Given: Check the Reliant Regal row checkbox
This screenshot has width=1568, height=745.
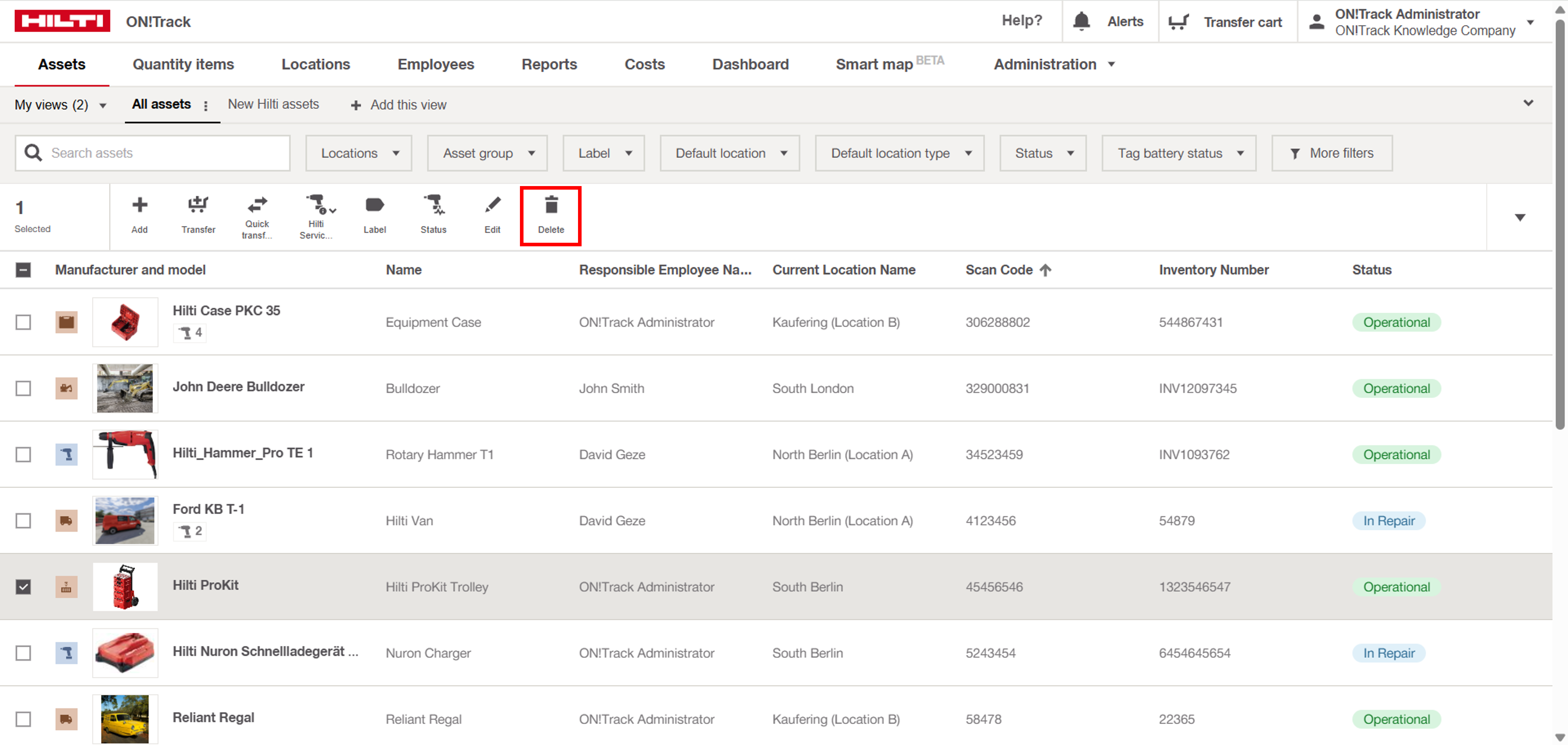Looking at the screenshot, I should pos(23,719).
